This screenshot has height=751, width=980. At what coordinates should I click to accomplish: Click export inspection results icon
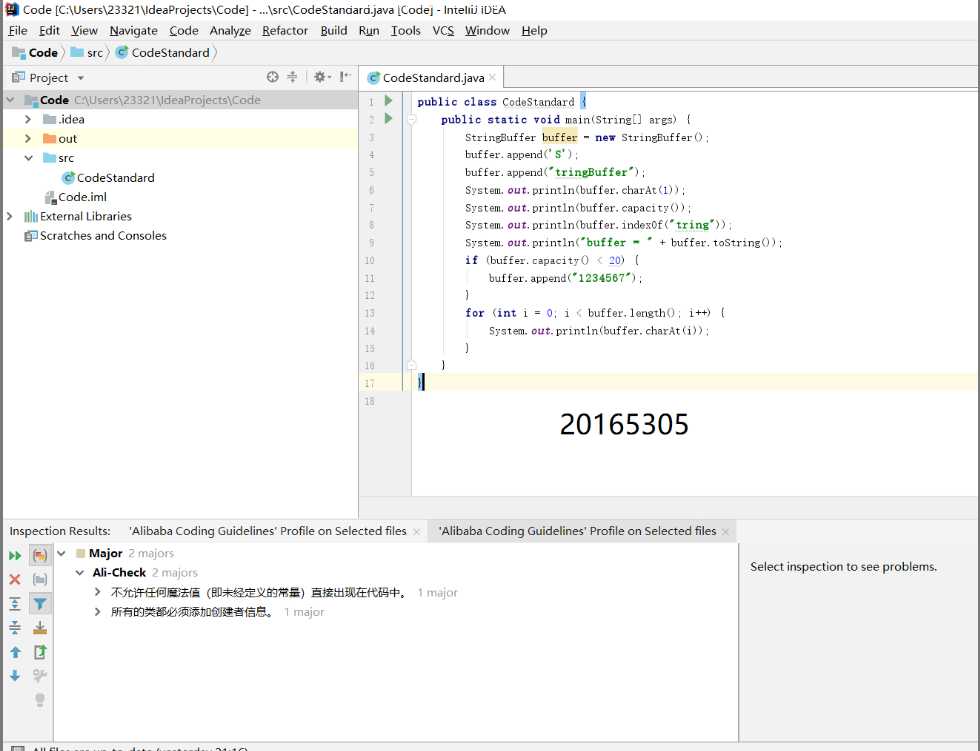(x=40, y=652)
